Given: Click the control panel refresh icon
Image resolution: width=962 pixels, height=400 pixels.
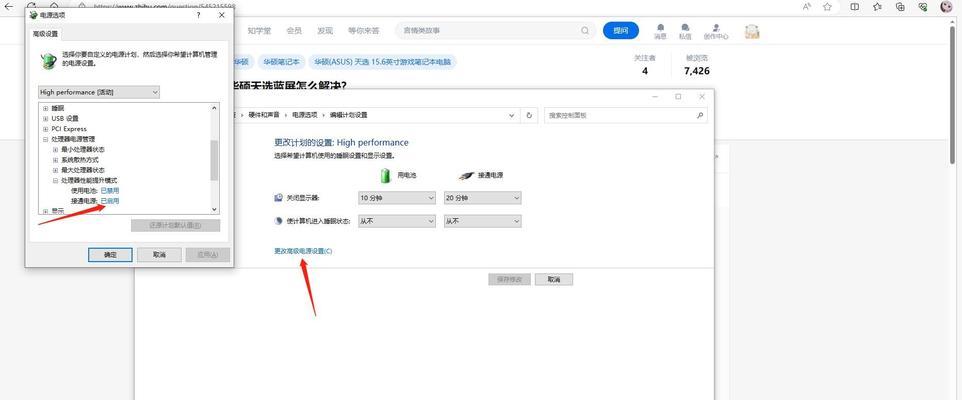Looking at the screenshot, I should (529, 115).
